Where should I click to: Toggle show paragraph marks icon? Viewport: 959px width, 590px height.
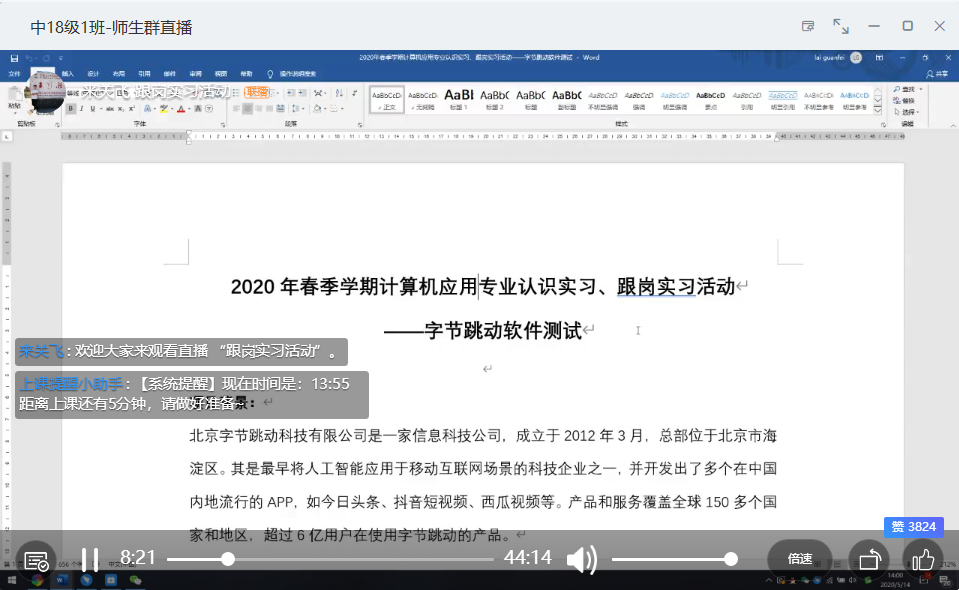pyautogui.click(x=355, y=93)
